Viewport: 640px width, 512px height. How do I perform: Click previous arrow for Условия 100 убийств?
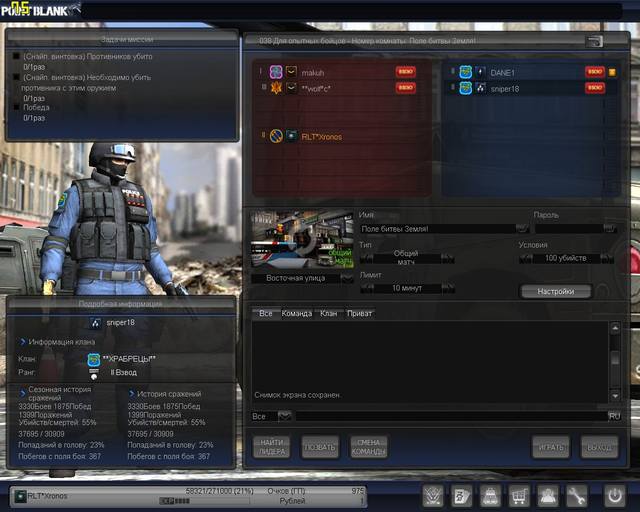coord(526,258)
